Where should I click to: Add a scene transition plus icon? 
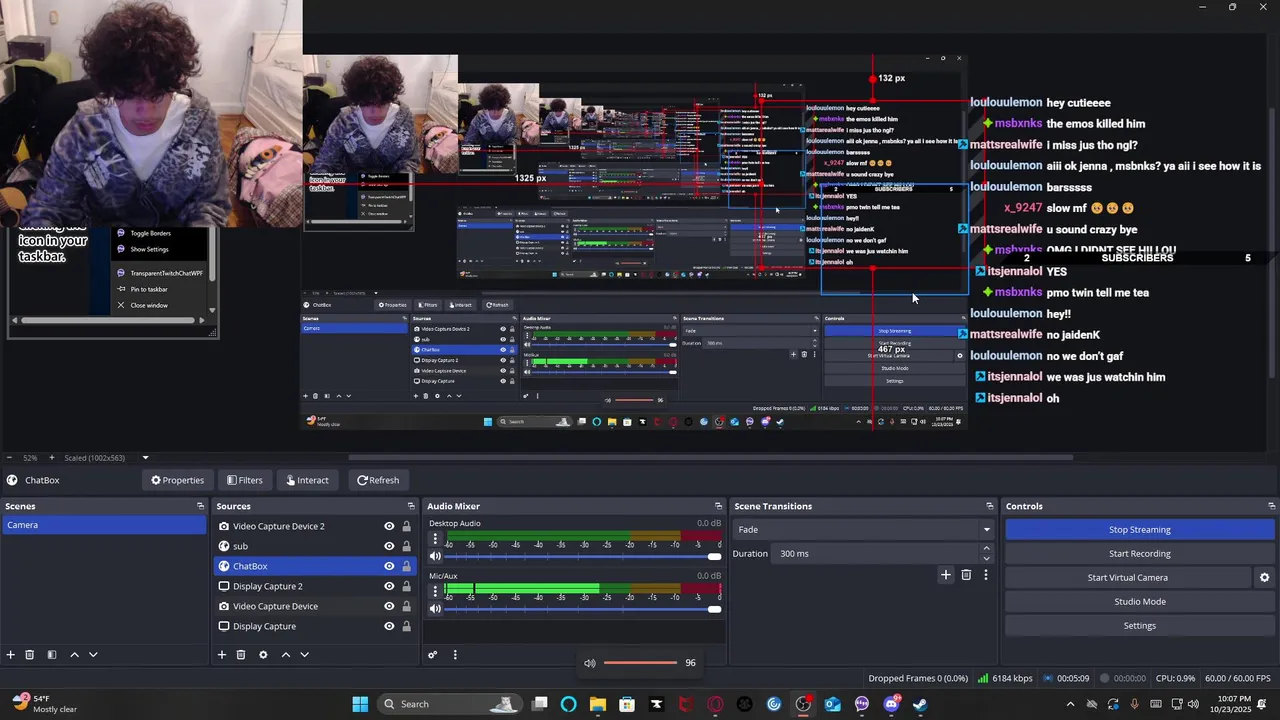point(946,575)
